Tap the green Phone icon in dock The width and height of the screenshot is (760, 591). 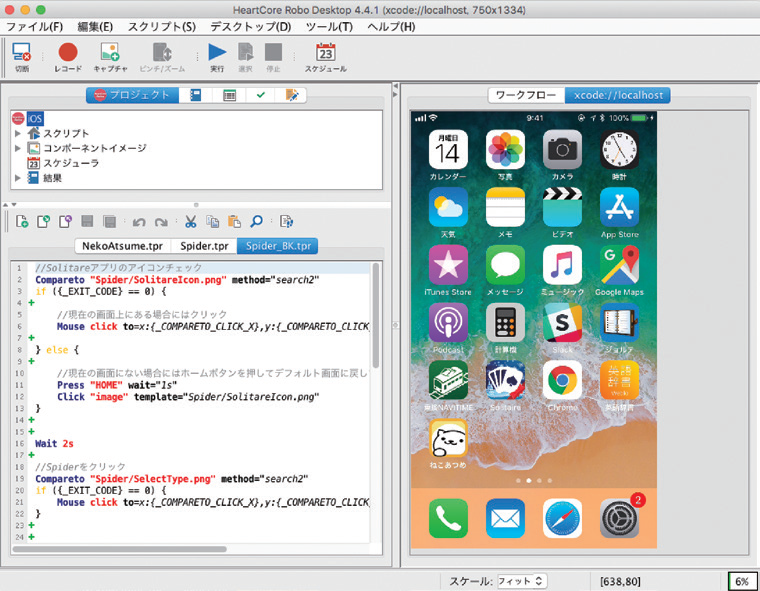point(448,518)
